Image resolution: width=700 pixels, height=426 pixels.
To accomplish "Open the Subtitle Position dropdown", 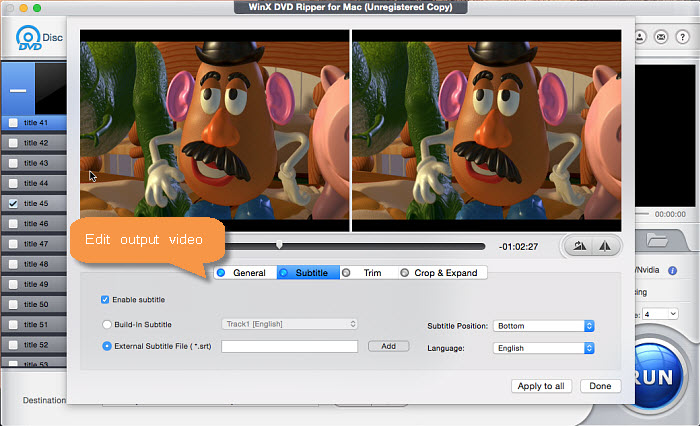I will (544, 326).
